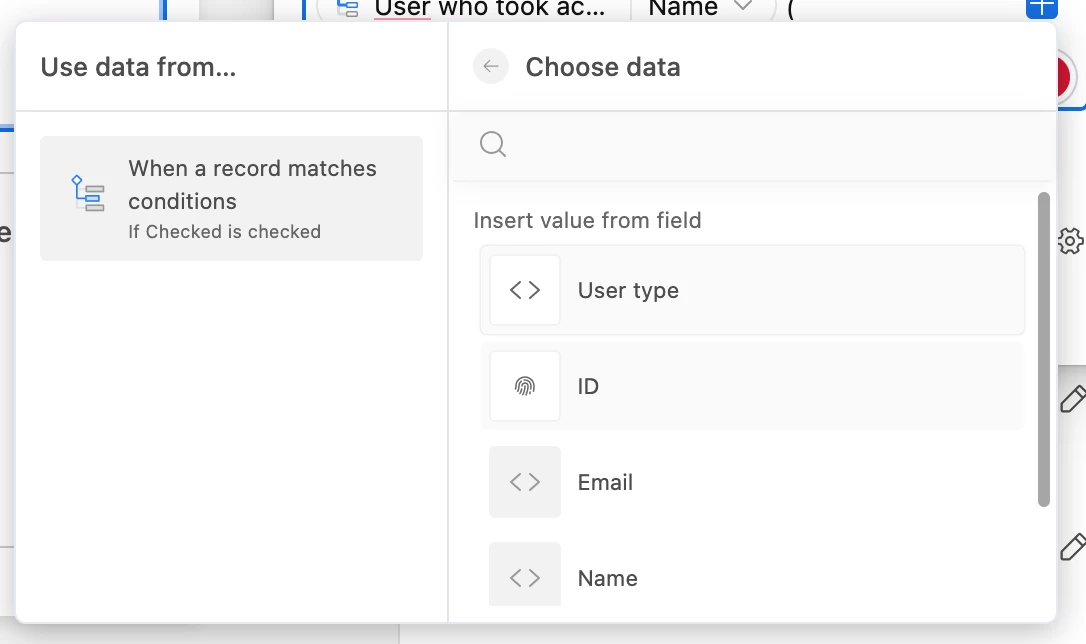Click the field list scrollbar
The image size is (1086, 644).
pos(1044,350)
